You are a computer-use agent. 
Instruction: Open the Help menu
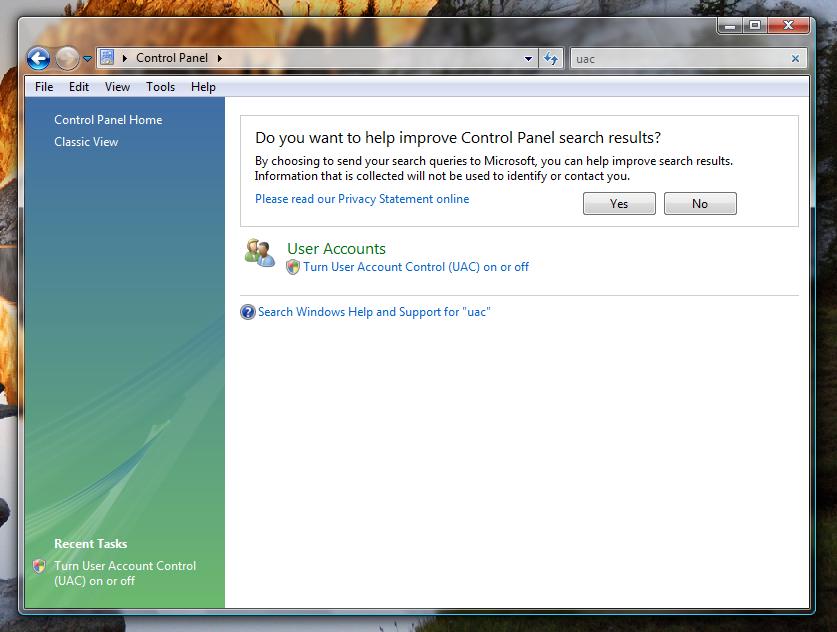203,87
